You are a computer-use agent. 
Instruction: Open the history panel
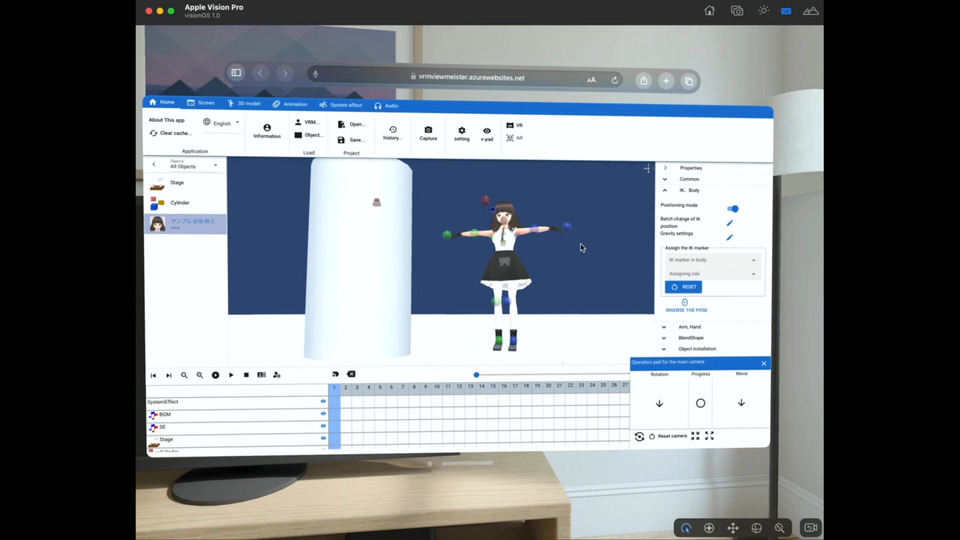point(392,133)
